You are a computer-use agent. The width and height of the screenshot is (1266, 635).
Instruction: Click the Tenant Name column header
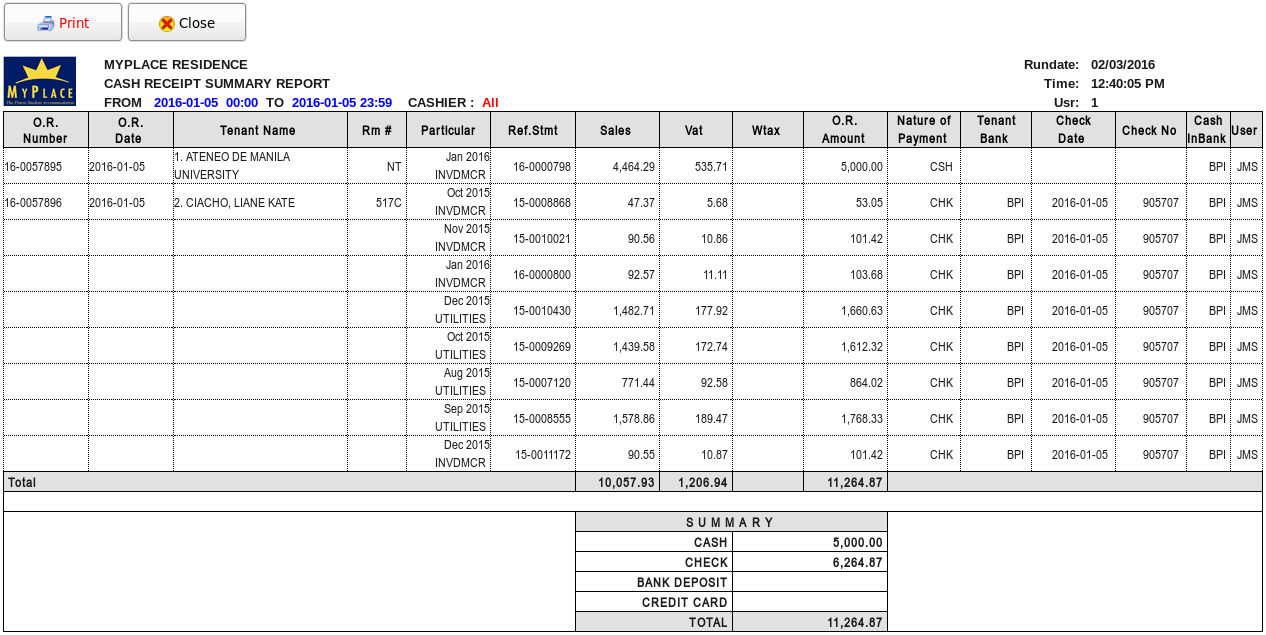point(258,130)
